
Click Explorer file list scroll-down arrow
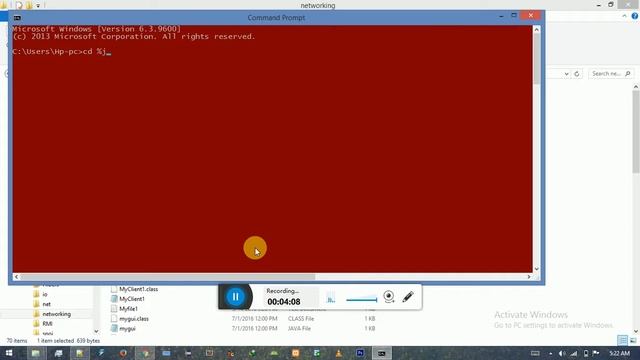point(636,331)
